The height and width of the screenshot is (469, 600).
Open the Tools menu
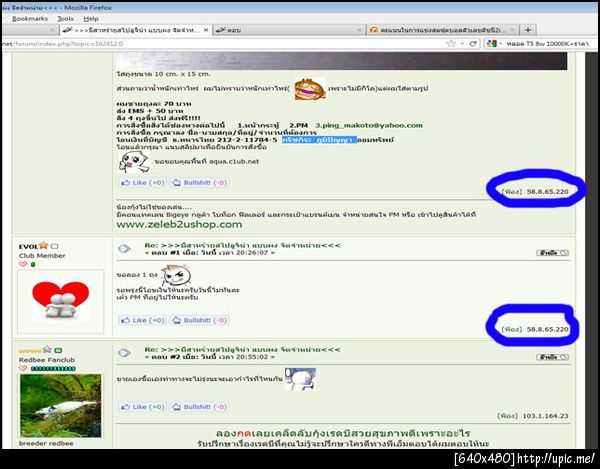pyautogui.click(x=65, y=18)
